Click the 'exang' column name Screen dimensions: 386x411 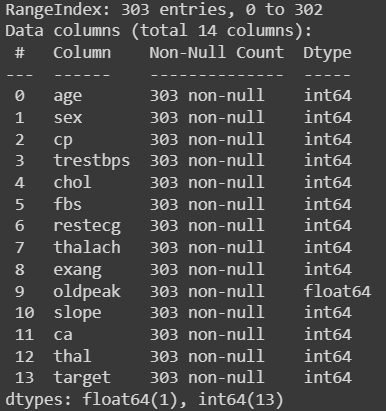pos(77,270)
